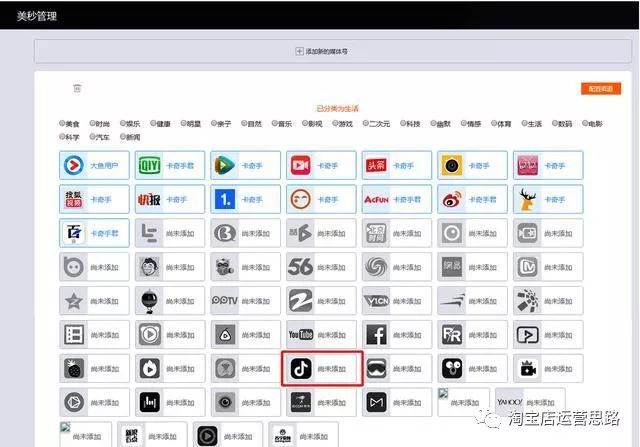Select the grey Yahoo logo icon
The height and width of the screenshot is (447, 640).
click(x=509, y=402)
